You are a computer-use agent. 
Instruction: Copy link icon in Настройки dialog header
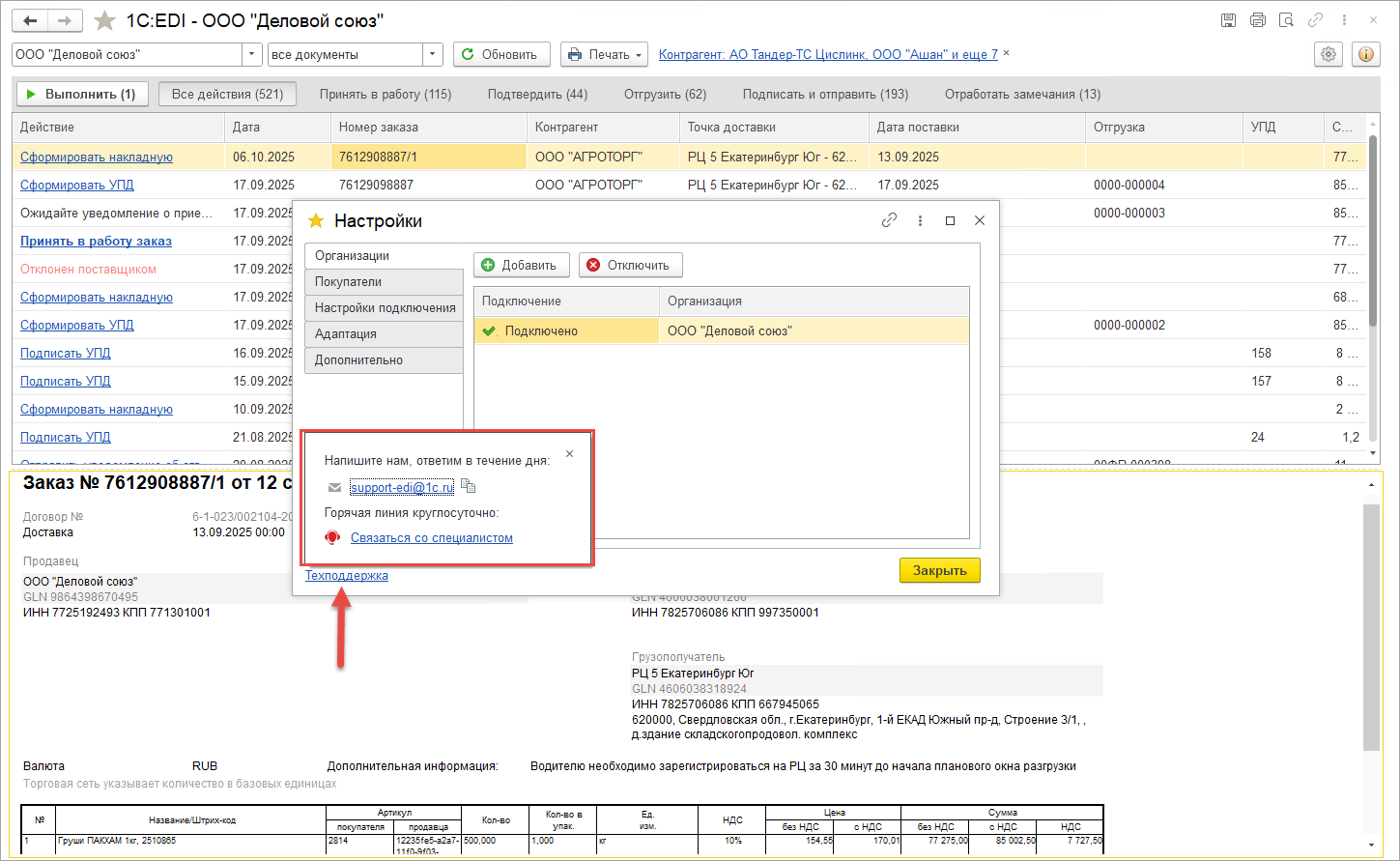tap(889, 220)
